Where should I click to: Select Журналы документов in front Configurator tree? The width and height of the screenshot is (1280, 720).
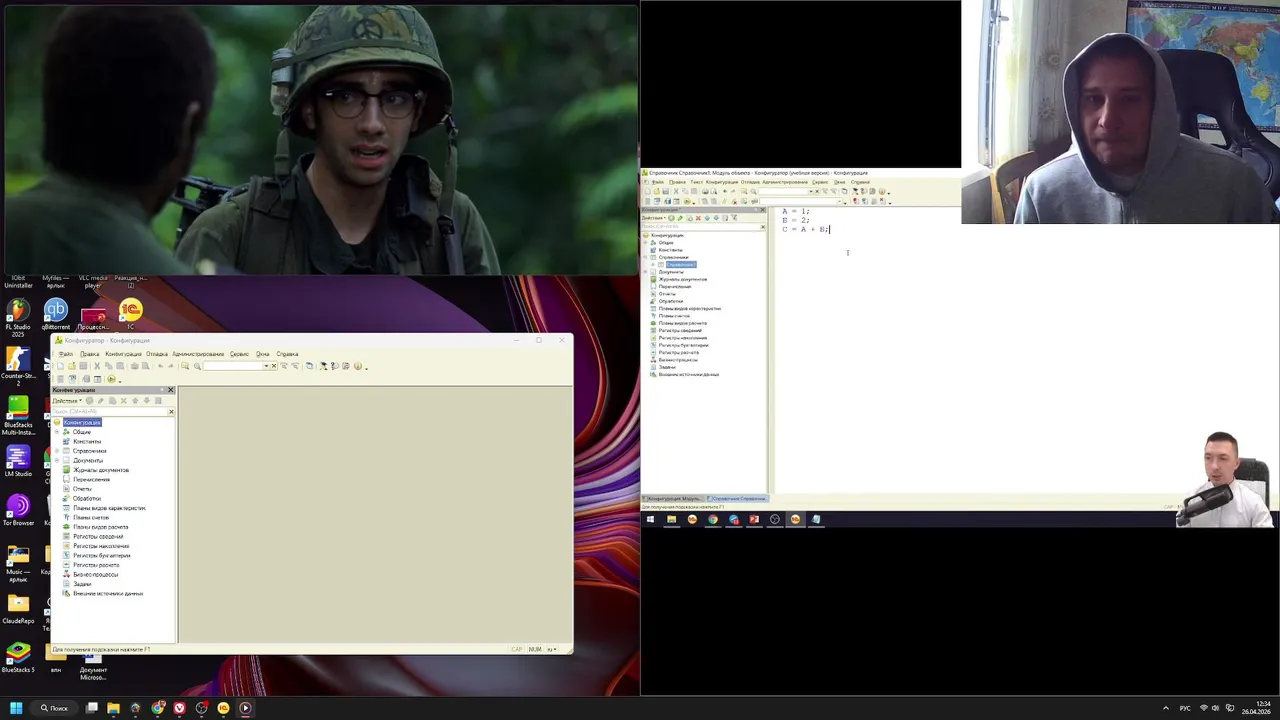point(100,470)
